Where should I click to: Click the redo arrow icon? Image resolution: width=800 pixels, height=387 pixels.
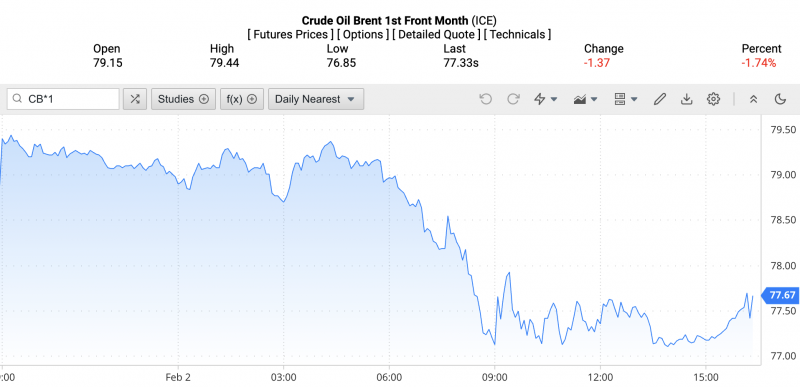513,99
